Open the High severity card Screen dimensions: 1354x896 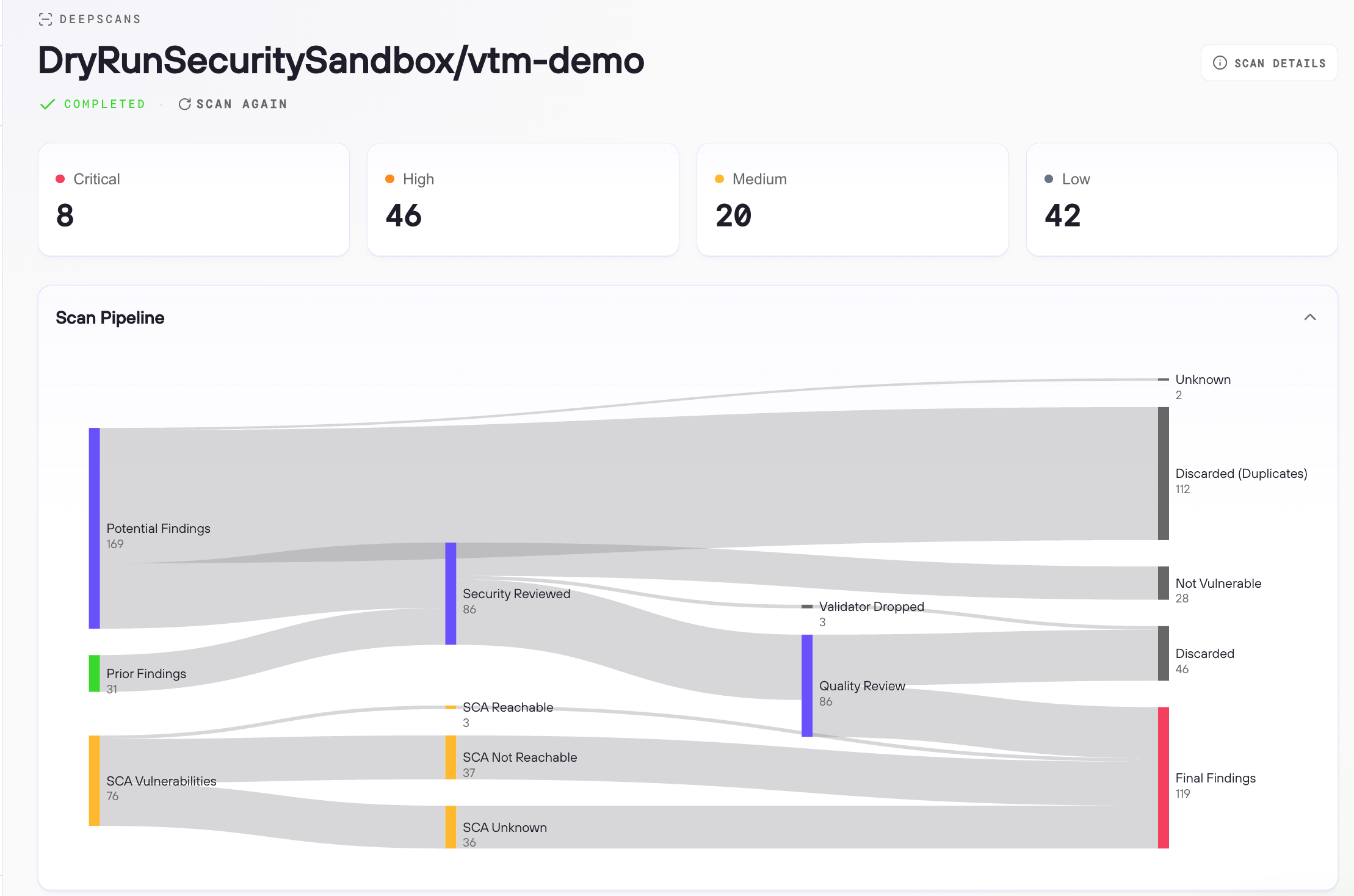(523, 200)
